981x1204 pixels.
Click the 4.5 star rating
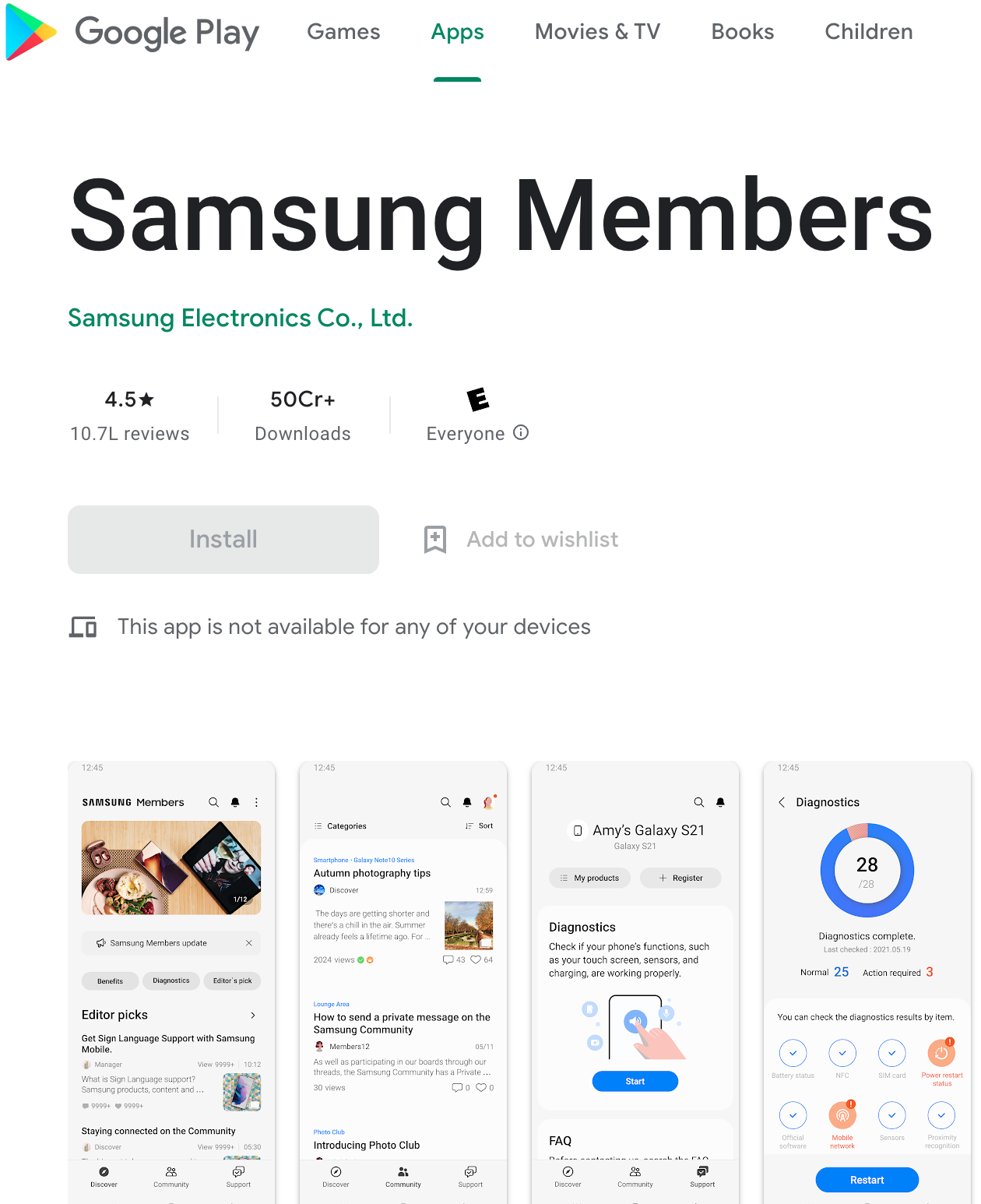pos(130,400)
